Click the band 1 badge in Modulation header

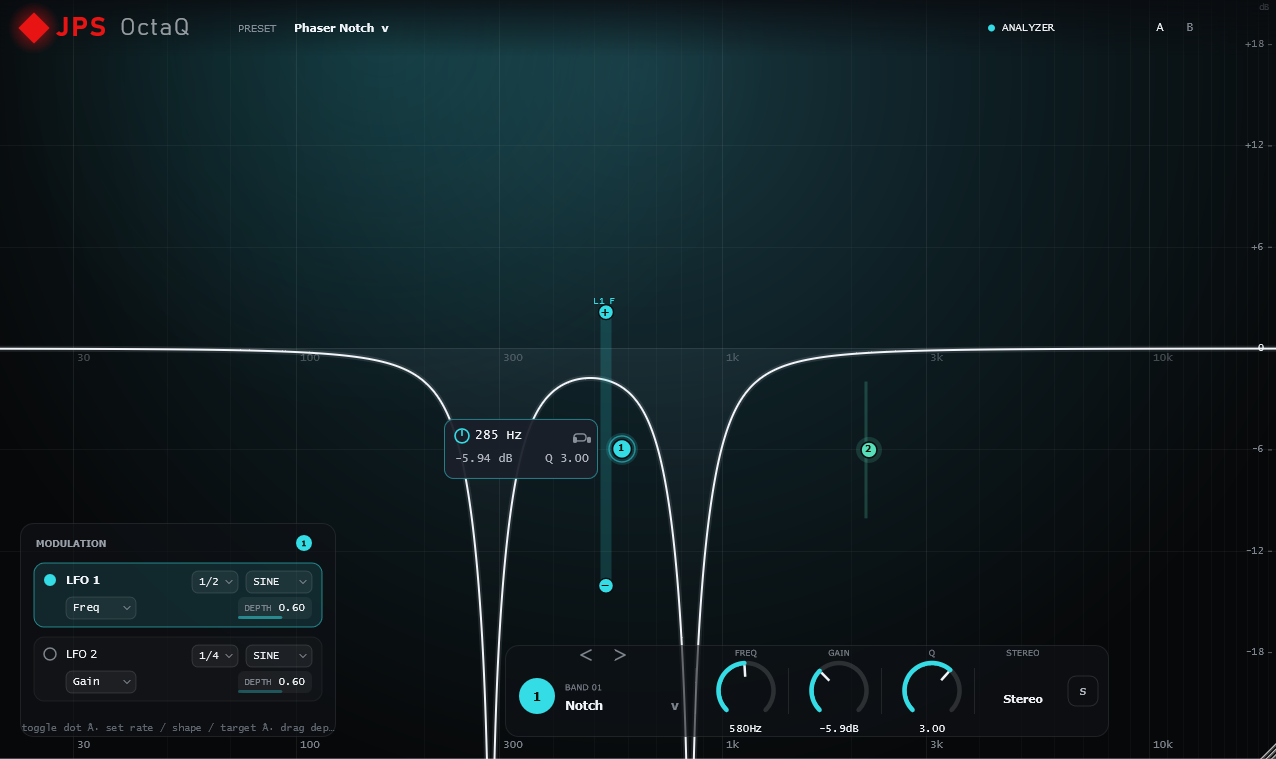pos(304,543)
